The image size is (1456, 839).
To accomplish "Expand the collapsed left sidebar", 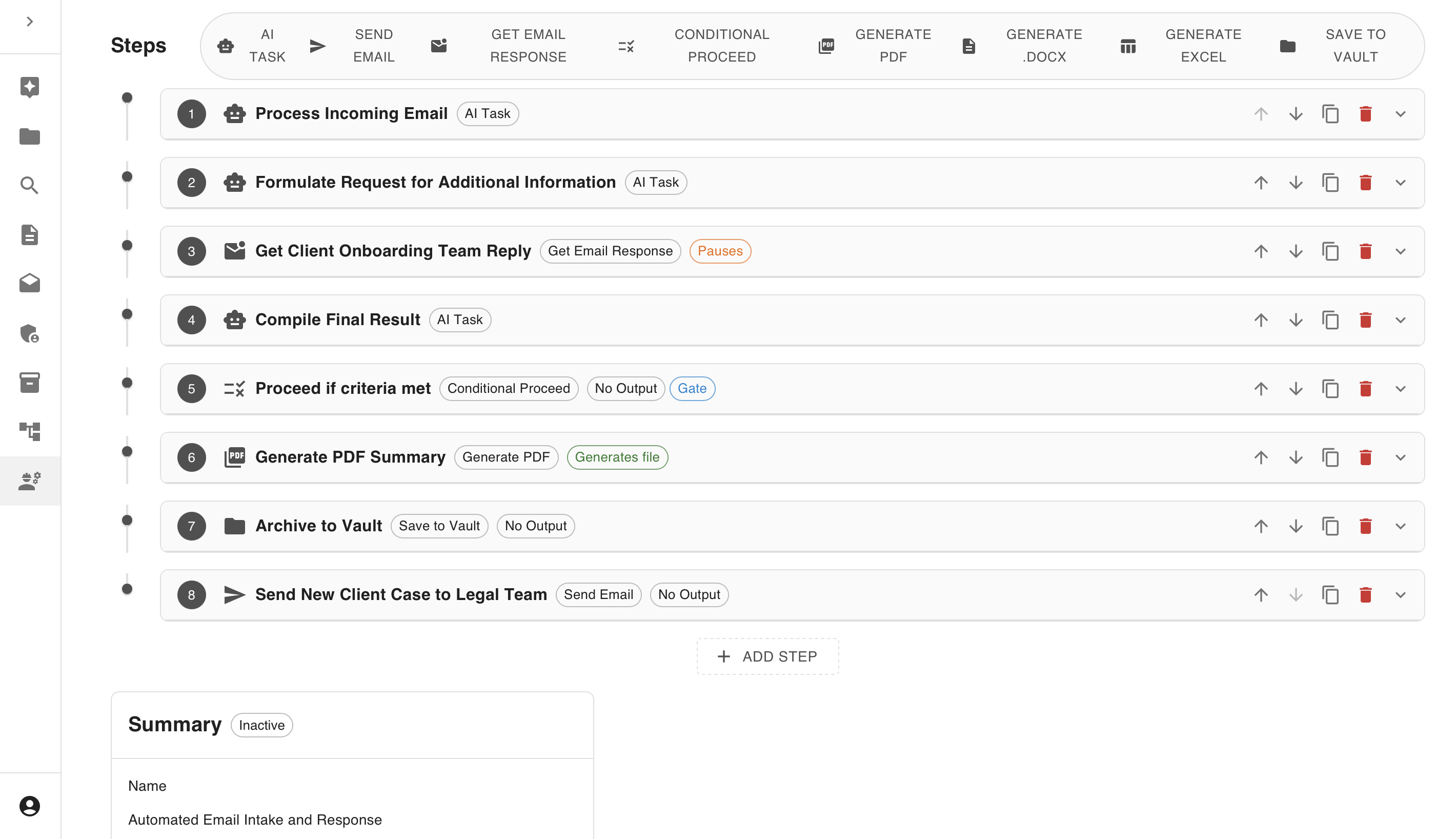I will coord(29,22).
